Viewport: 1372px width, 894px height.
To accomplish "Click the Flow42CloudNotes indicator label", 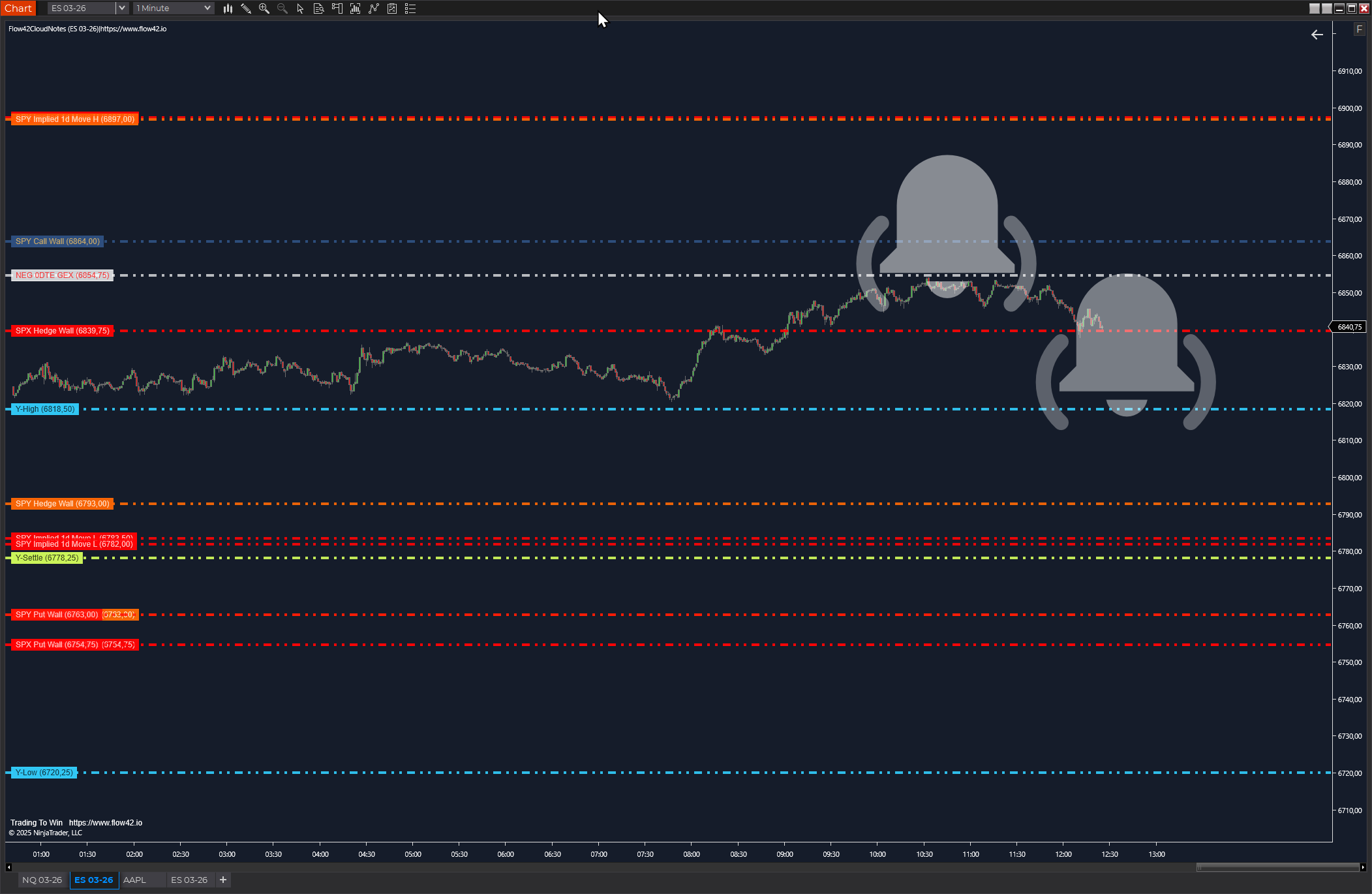I will click(x=87, y=29).
